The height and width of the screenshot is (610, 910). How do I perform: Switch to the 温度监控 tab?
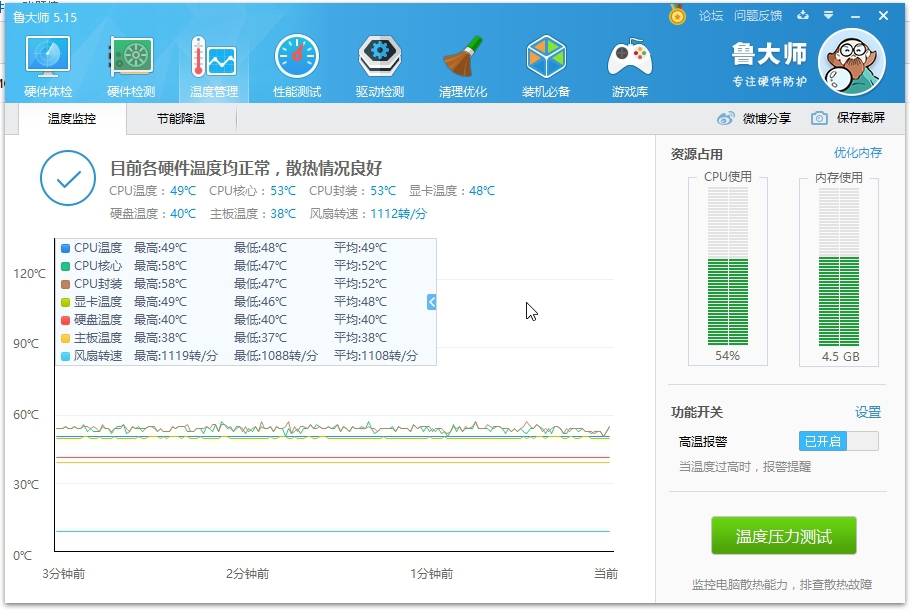click(x=72, y=118)
